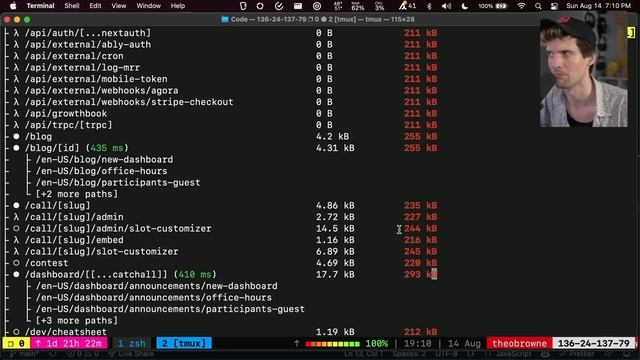Select tmux window tab 2 [tmux]
This screenshot has width=640, height=360.
pos(184,343)
